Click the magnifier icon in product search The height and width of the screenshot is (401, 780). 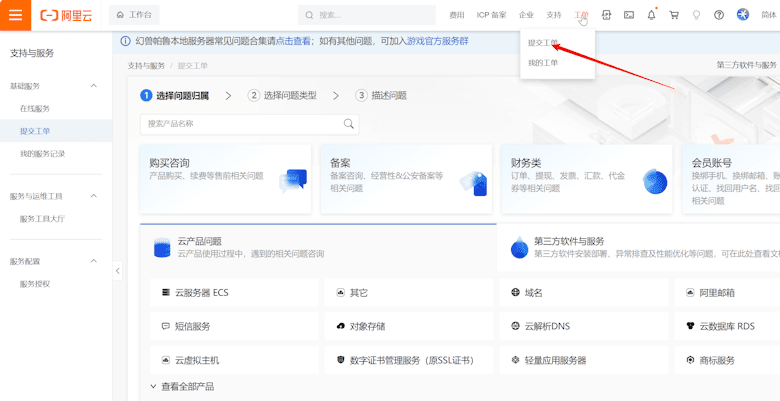(349, 124)
